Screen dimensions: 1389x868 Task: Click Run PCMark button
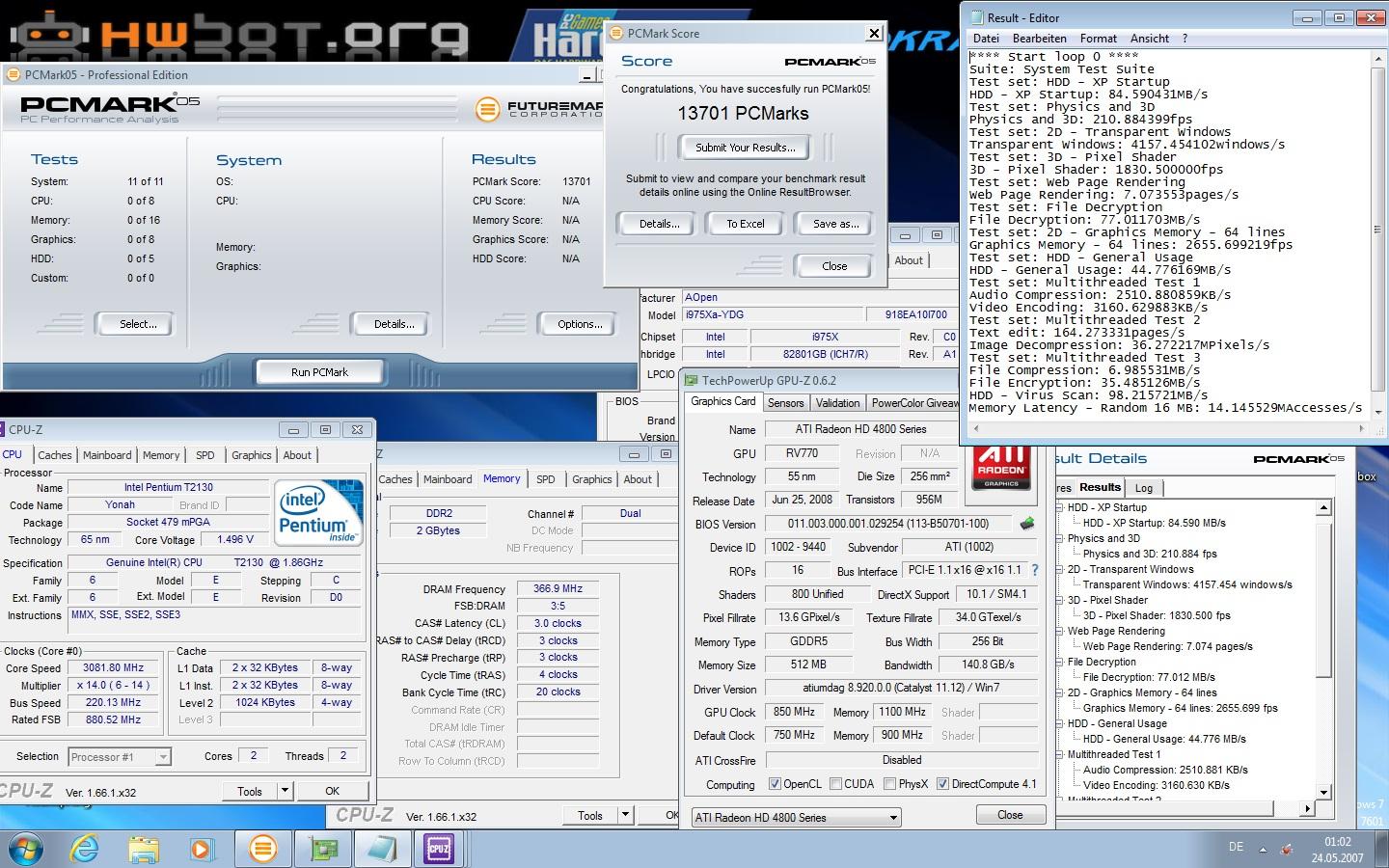[x=319, y=372]
